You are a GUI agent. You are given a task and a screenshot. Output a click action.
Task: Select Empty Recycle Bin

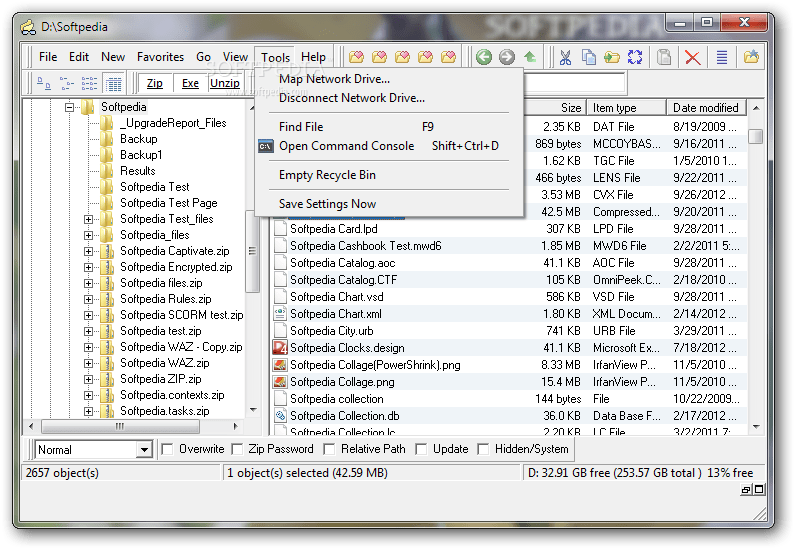(x=389, y=175)
